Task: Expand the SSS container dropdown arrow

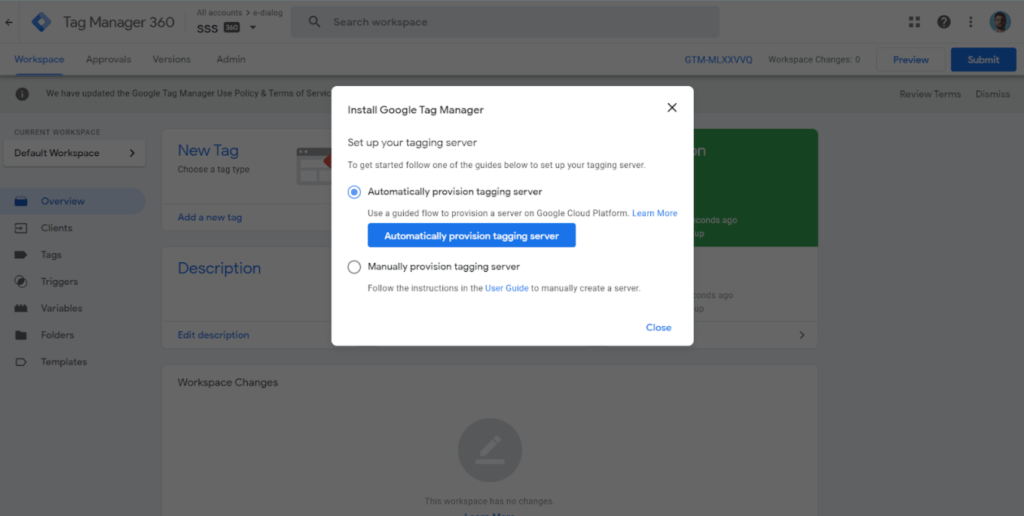Action: pyautogui.click(x=252, y=28)
